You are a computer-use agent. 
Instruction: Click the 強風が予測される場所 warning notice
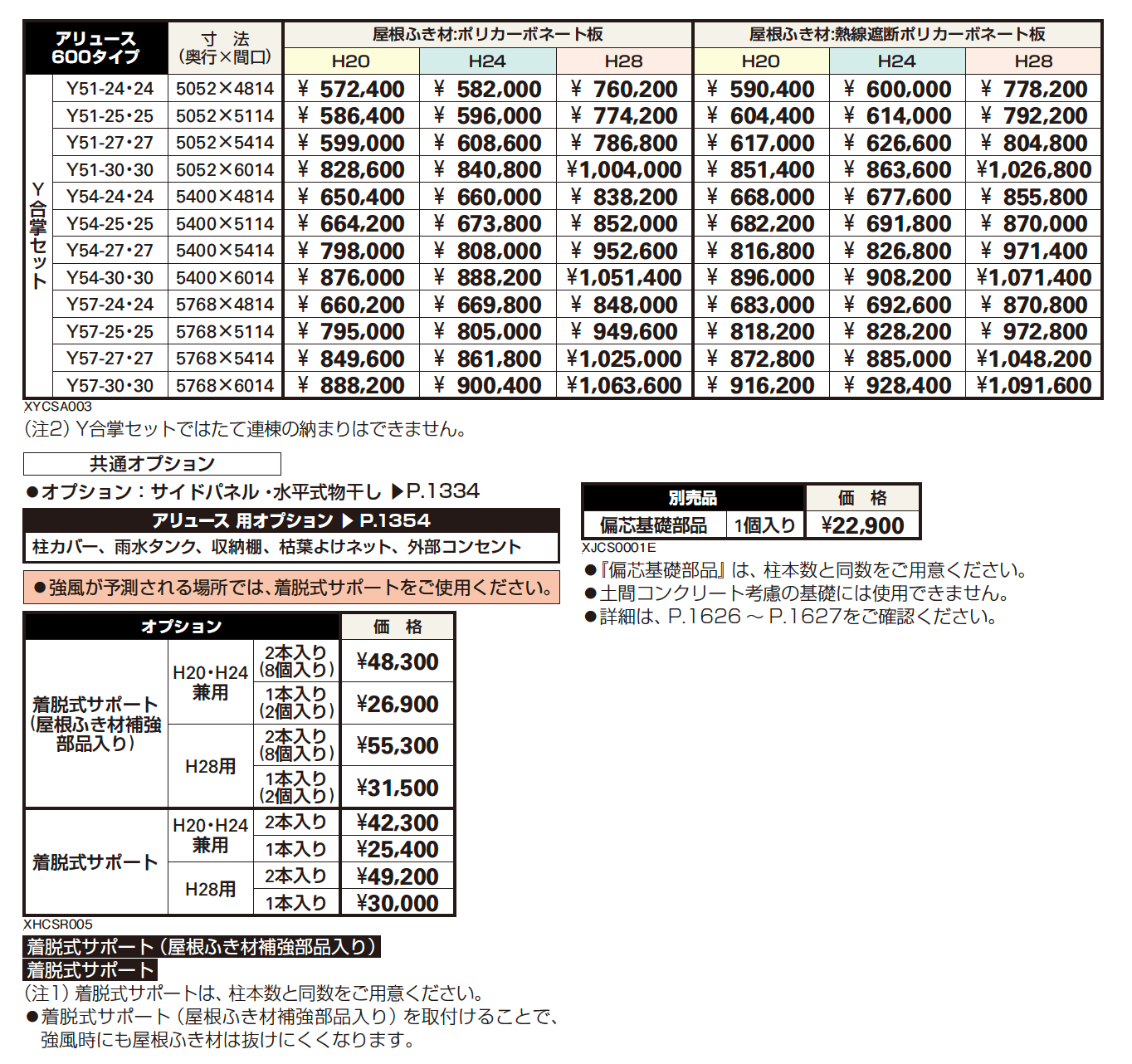click(x=291, y=588)
